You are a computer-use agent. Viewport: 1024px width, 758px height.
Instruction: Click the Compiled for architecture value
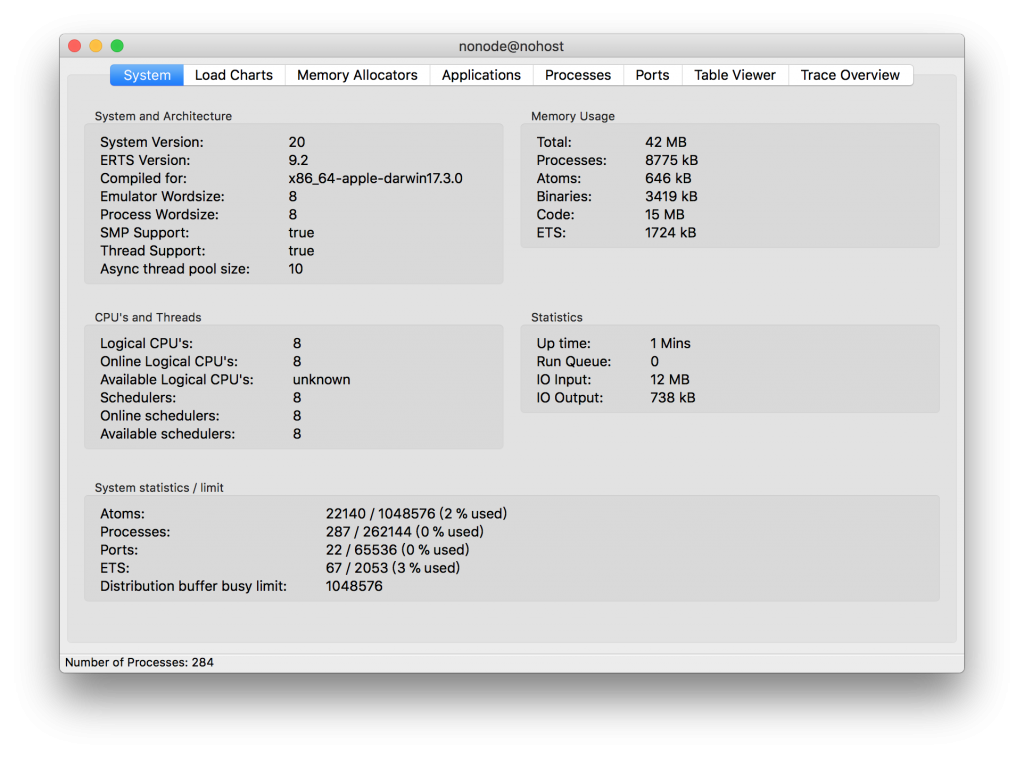tap(376, 178)
